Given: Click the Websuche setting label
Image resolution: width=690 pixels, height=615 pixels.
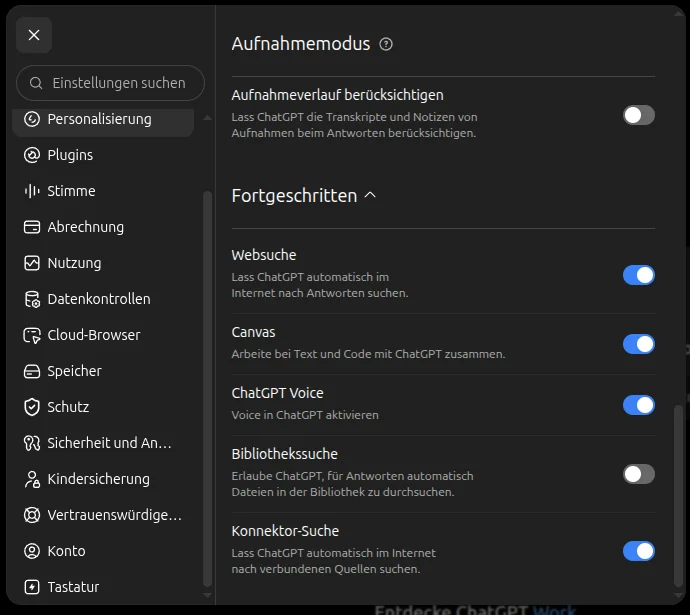Looking at the screenshot, I should pos(264,255).
